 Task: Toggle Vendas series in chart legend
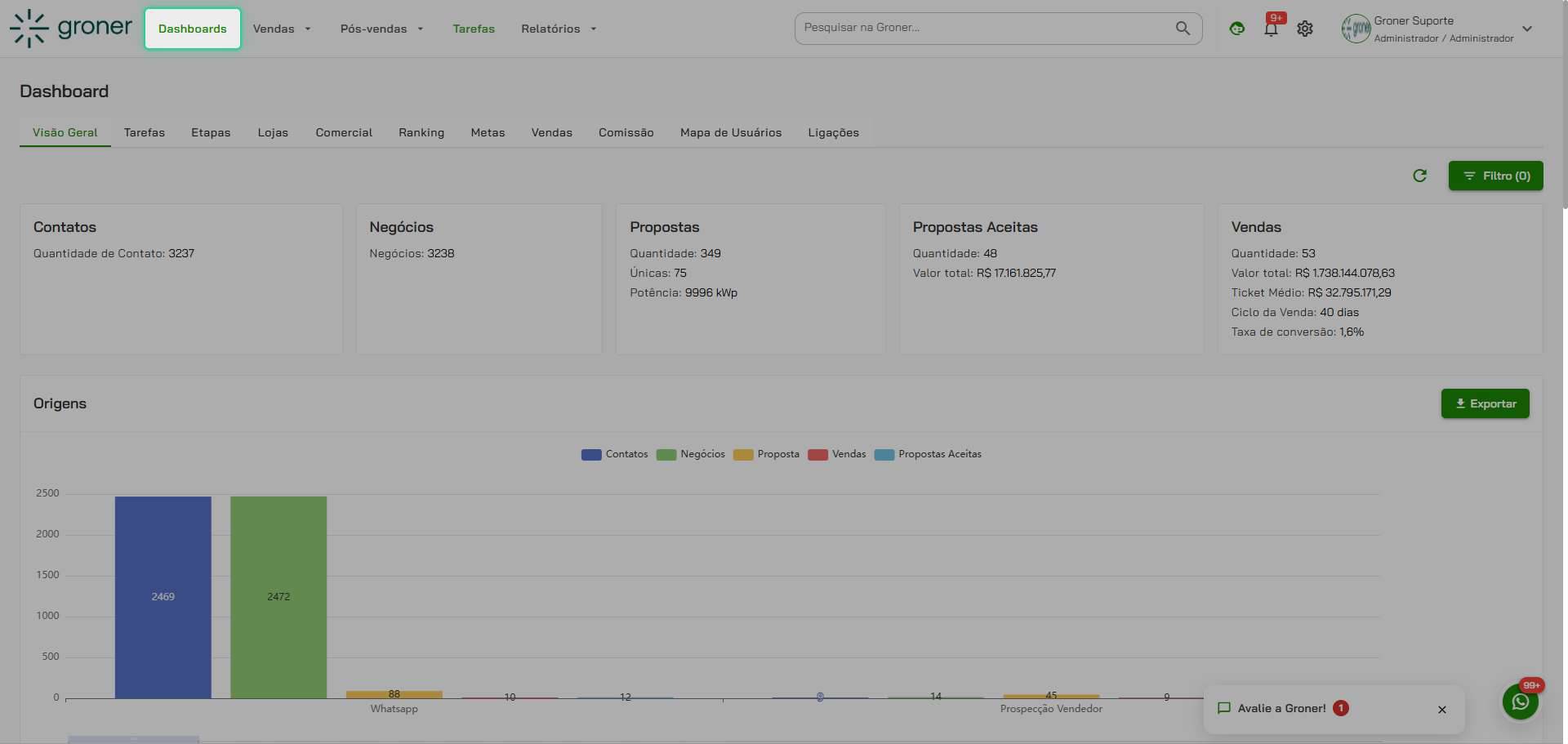[x=836, y=454]
